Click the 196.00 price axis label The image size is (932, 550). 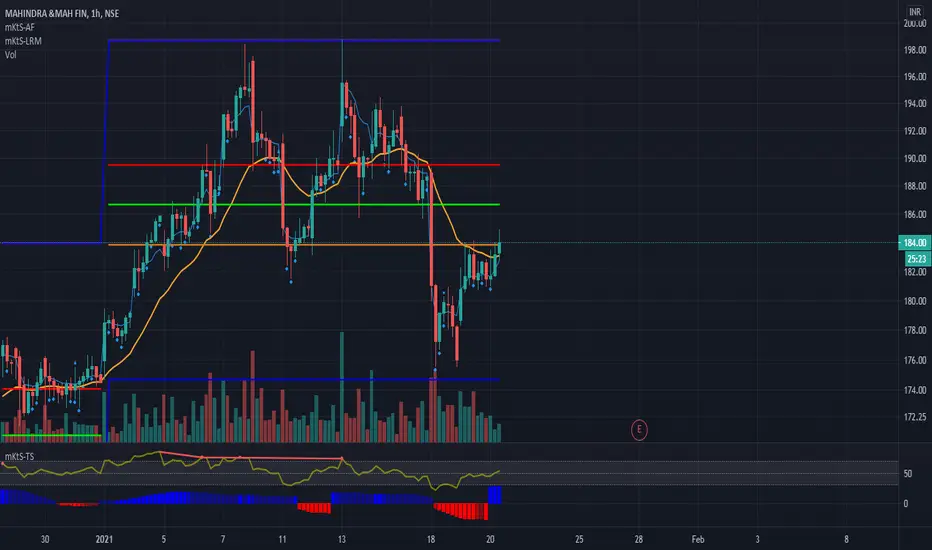pos(915,77)
